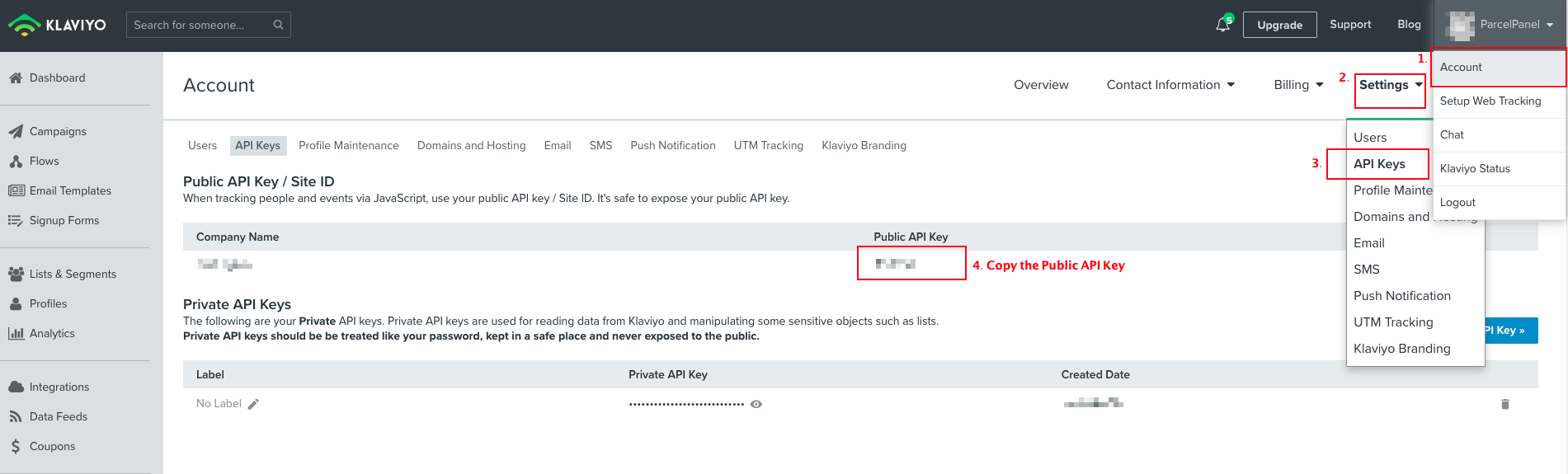Switch to the API Keys sub-tab
The height and width of the screenshot is (474, 1568).
(257, 146)
